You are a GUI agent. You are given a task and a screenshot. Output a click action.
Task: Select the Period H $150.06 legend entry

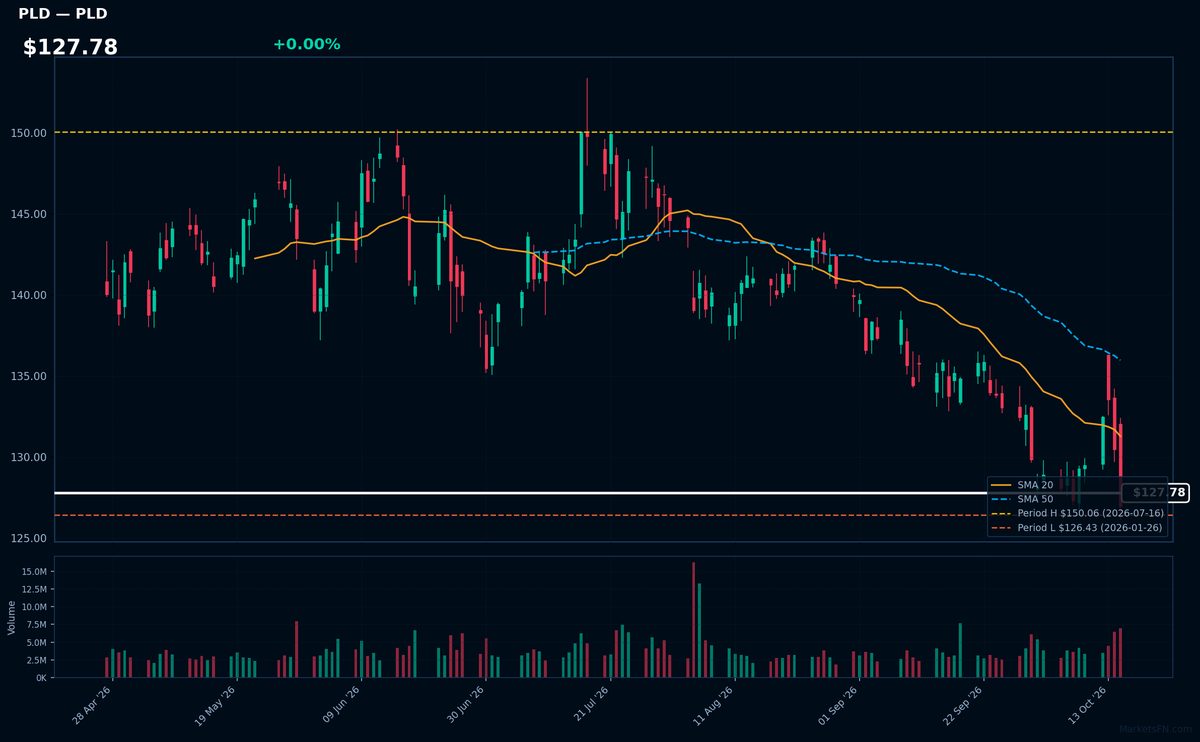(x=1077, y=513)
